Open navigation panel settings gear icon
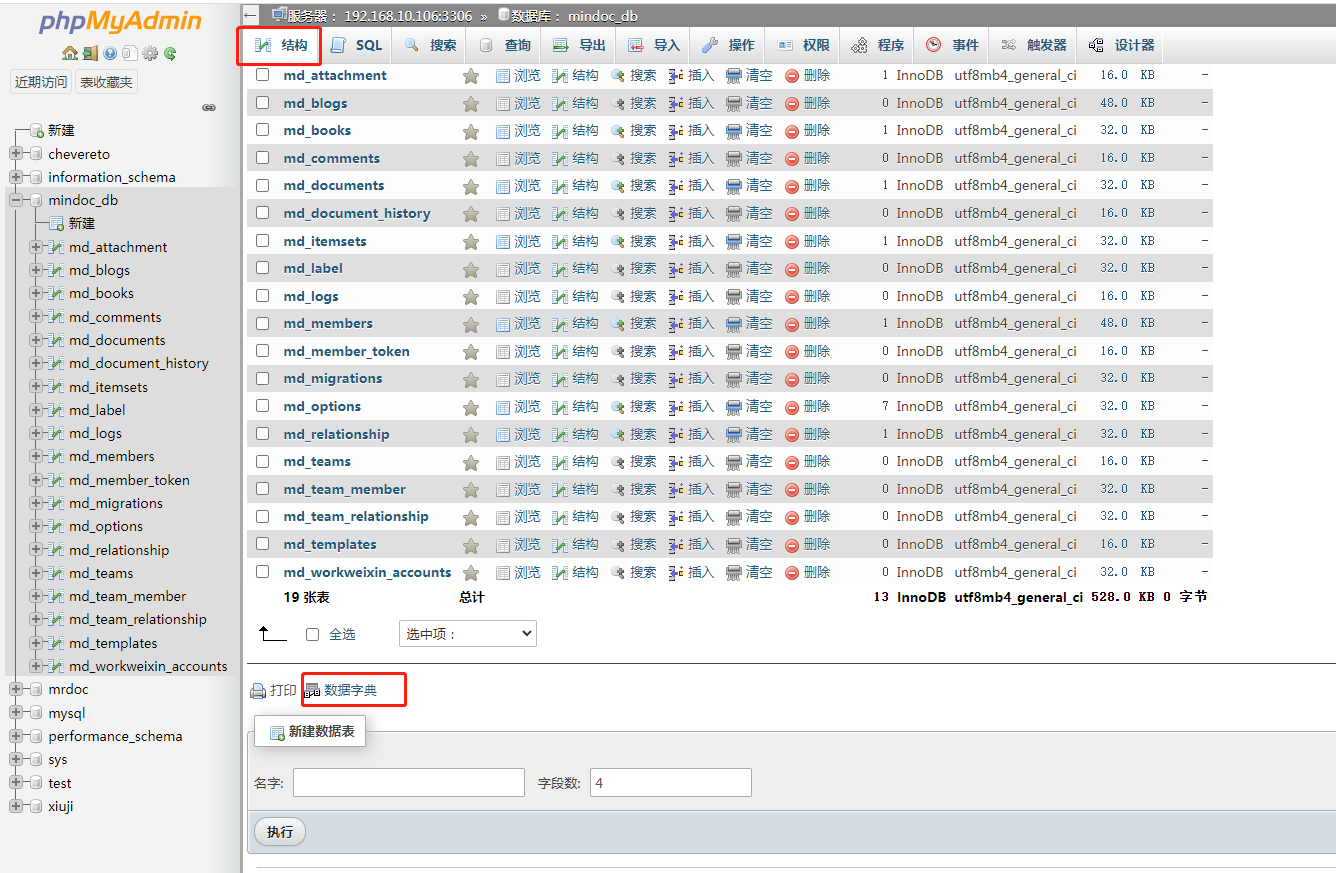 click(x=150, y=53)
